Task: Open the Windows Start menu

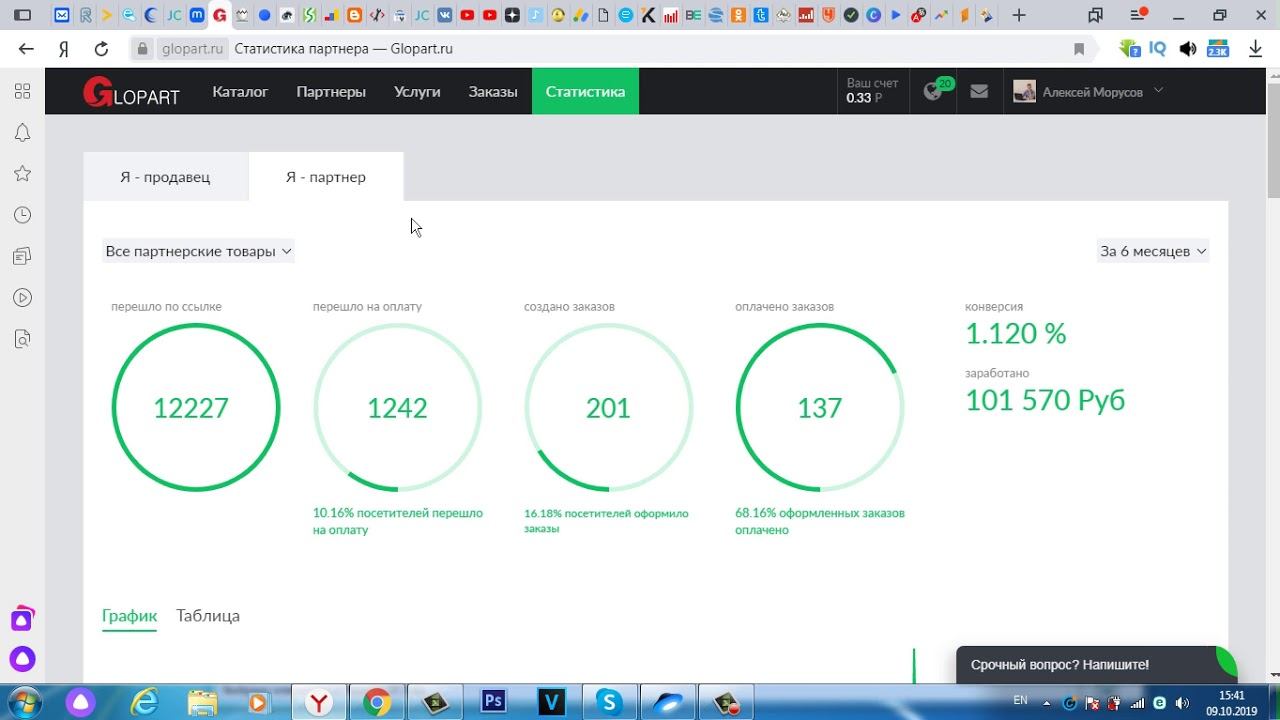Action: 23,702
